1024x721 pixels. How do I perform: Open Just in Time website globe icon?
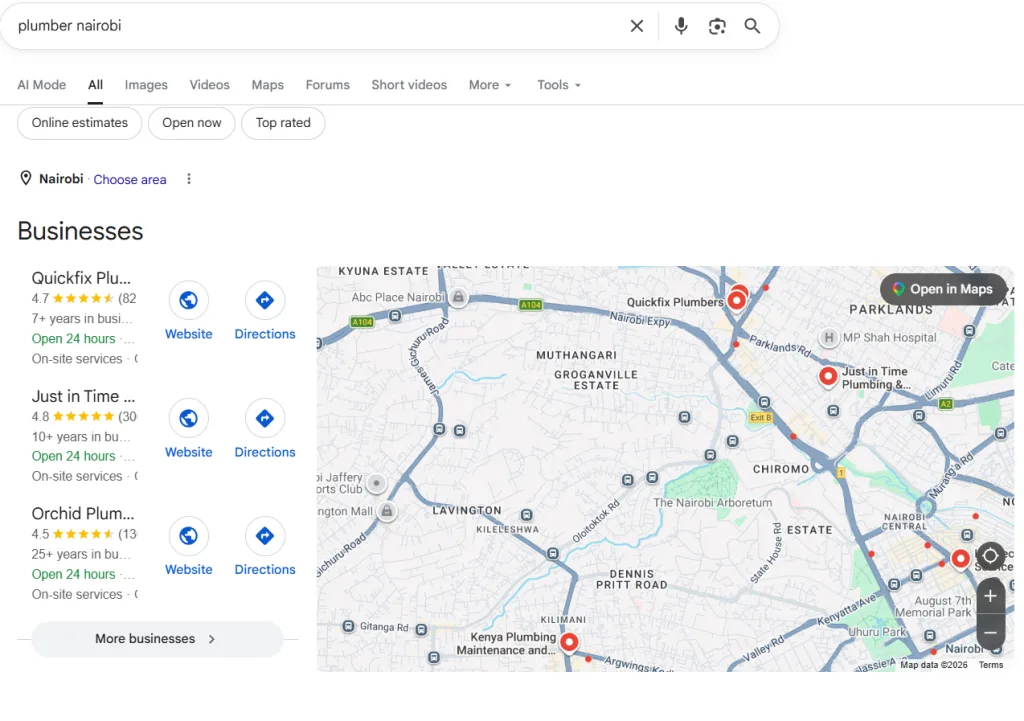coord(189,418)
